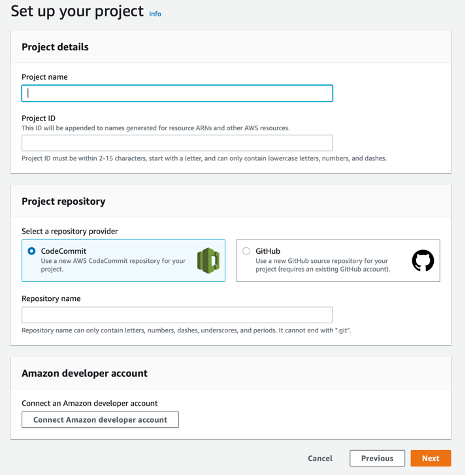Click the Repository name field label
Viewport: 465px width, 476px height.
click(x=51, y=298)
